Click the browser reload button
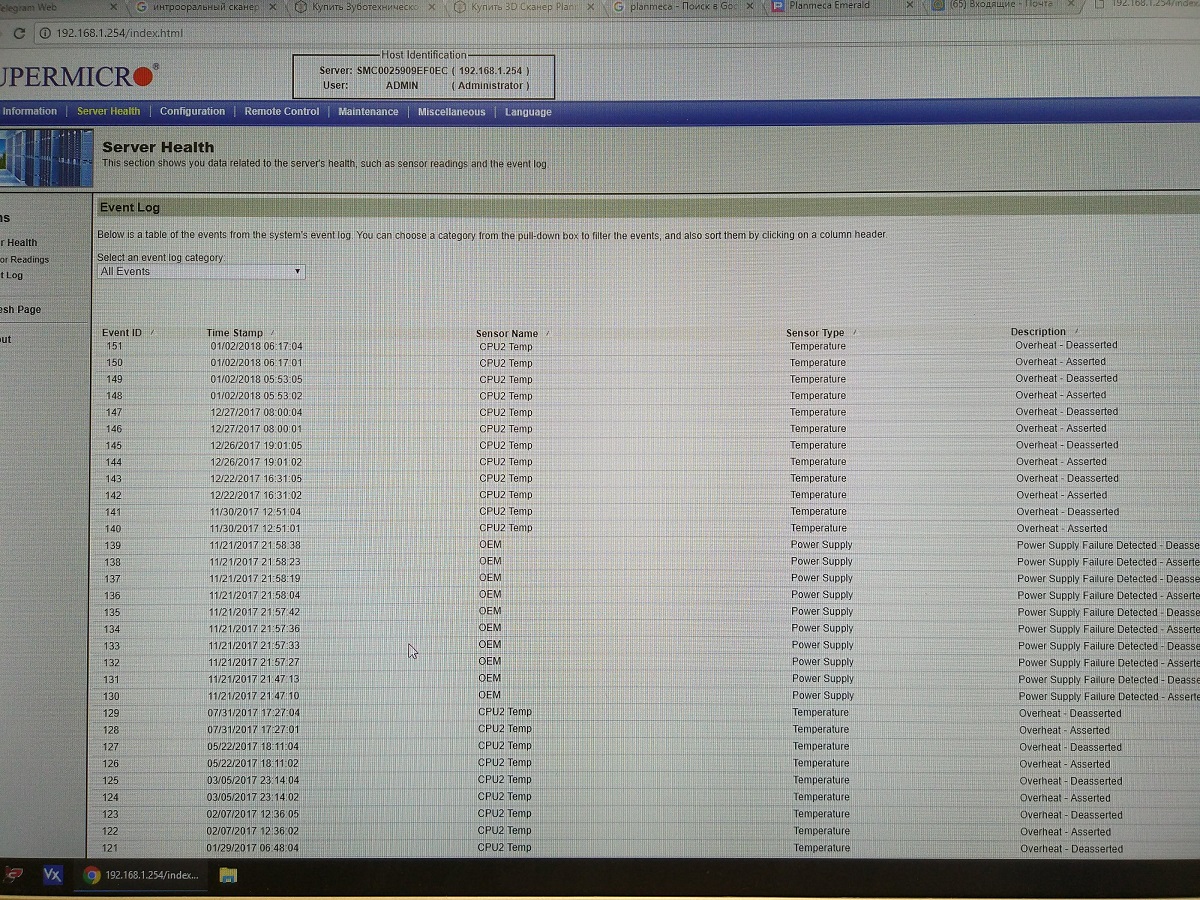Viewport: 1200px width, 900px height. pyautogui.click(x=17, y=33)
